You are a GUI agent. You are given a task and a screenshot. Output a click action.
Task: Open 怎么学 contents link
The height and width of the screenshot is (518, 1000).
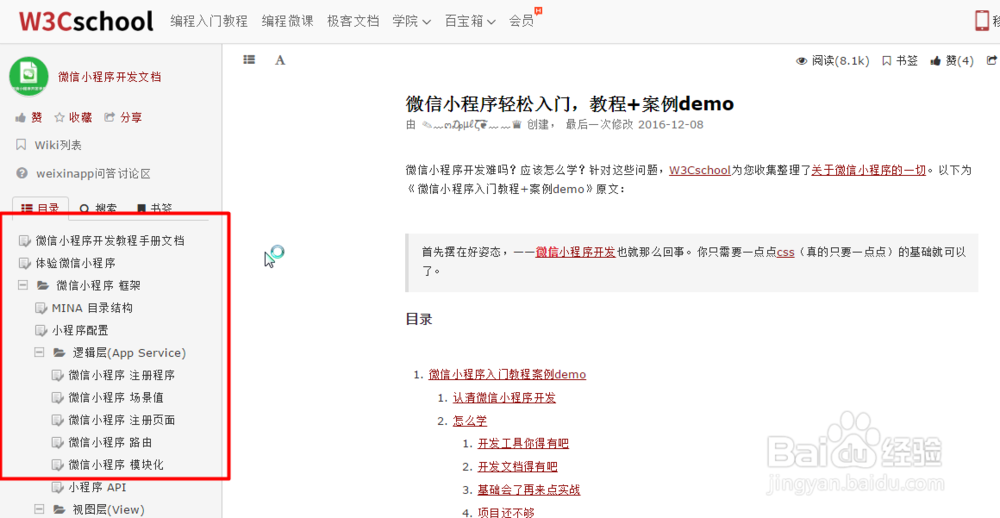coord(470,420)
